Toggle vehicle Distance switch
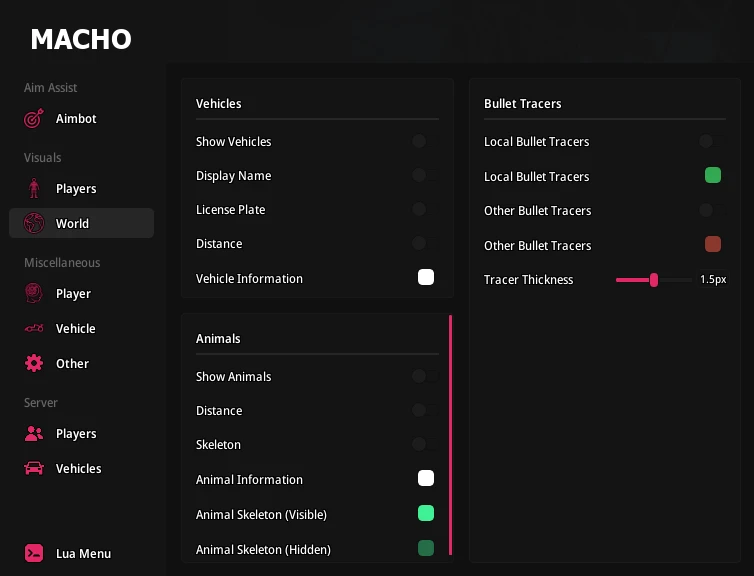The height and width of the screenshot is (576, 754). (x=426, y=243)
